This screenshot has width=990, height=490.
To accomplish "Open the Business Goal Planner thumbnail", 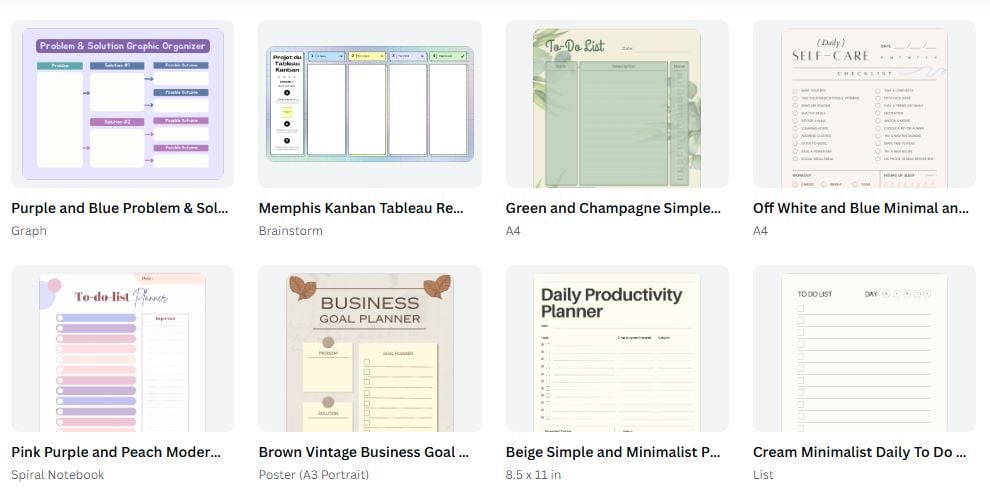I will [369, 349].
